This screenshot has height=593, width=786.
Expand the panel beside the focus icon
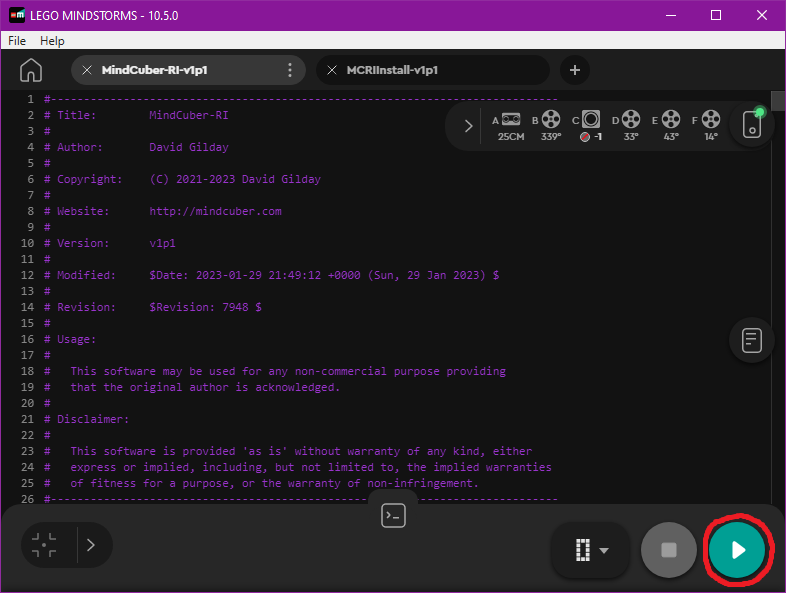[x=91, y=545]
